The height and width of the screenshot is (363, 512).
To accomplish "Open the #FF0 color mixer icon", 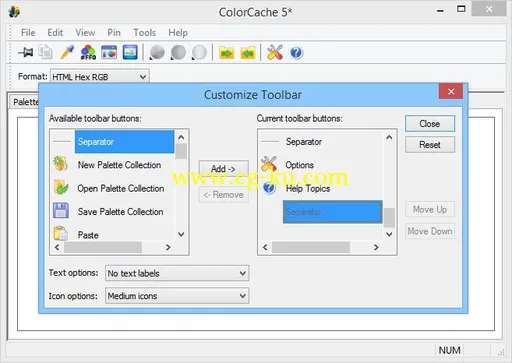I will (88, 53).
